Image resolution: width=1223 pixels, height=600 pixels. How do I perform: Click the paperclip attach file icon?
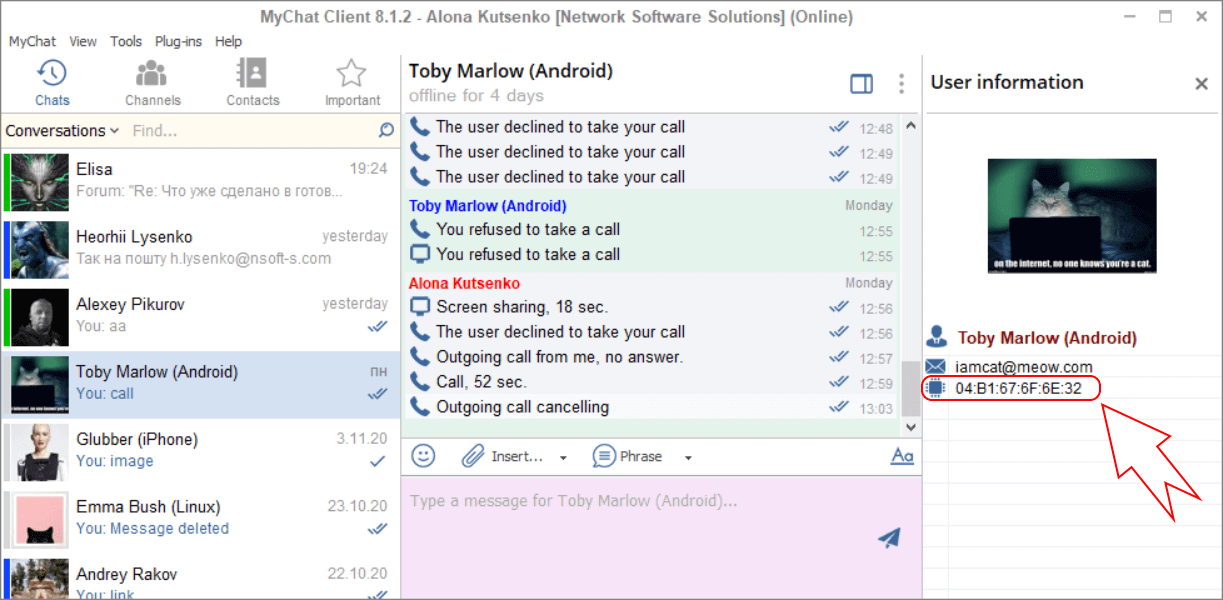472,456
